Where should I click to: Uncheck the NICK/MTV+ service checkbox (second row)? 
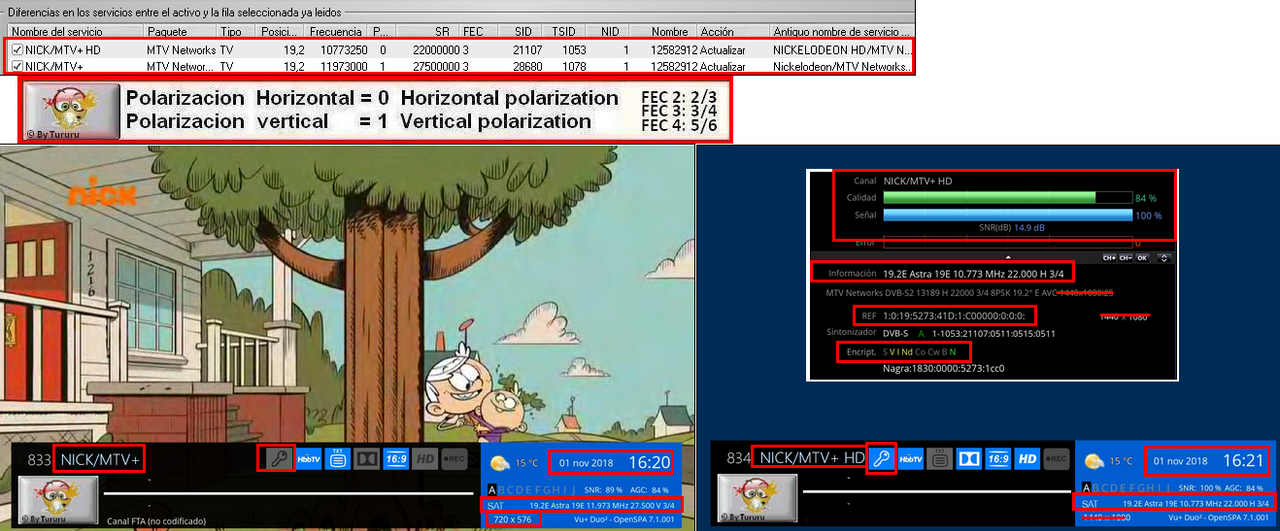point(16,67)
